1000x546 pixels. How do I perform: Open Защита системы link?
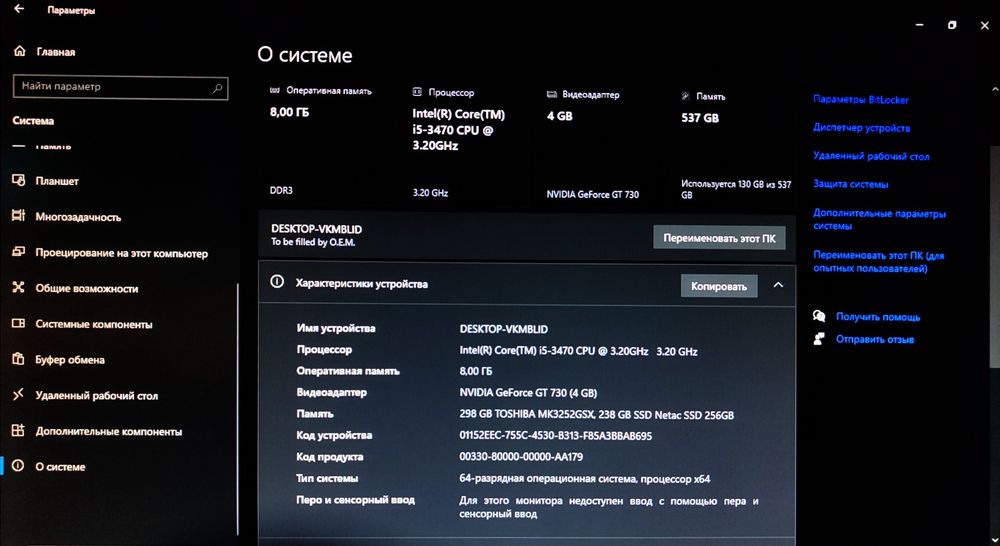(x=850, y=184)
